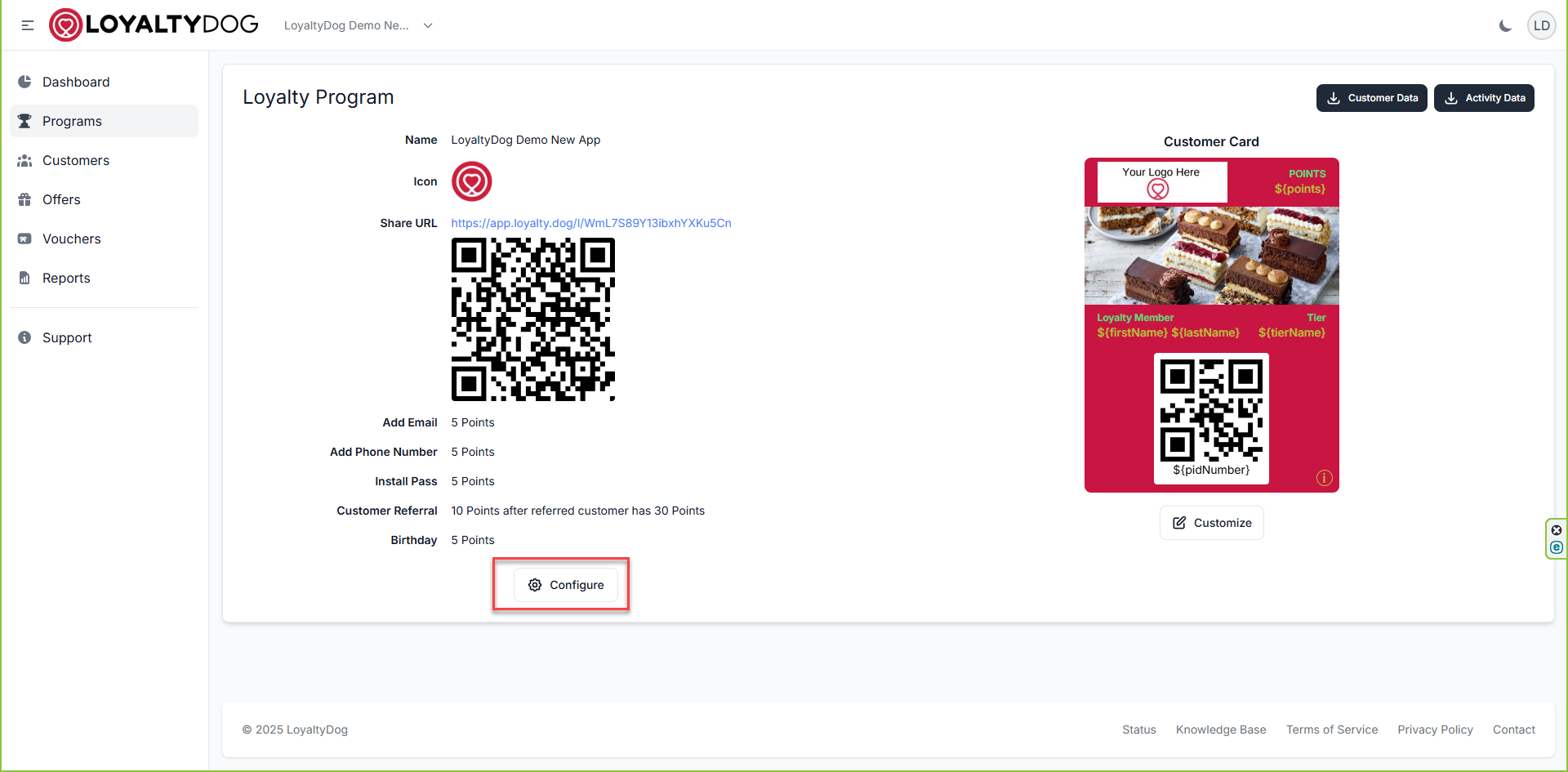
Task: Open Reports in the sidebar
Action: 104,278
